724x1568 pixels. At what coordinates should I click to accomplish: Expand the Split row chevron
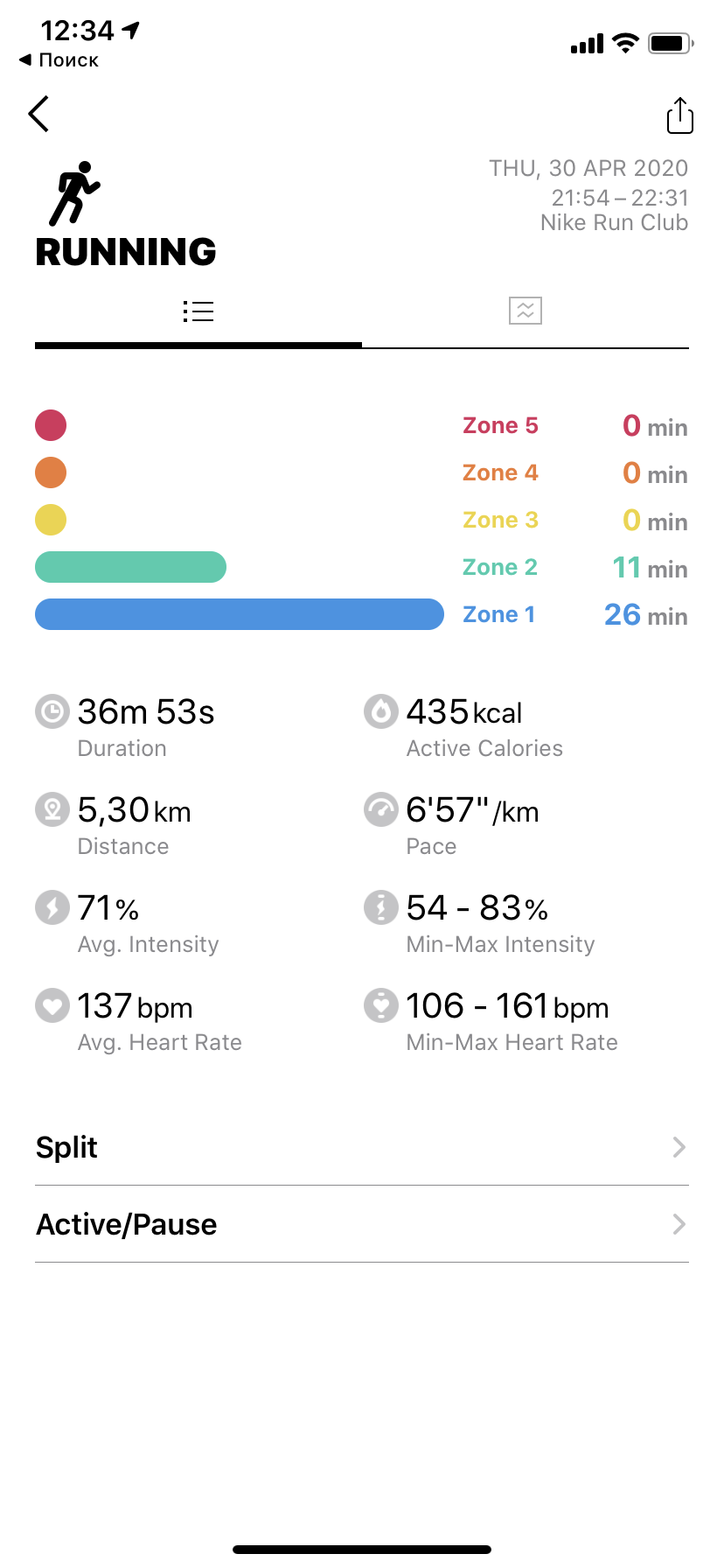(x=679, y=1147)
